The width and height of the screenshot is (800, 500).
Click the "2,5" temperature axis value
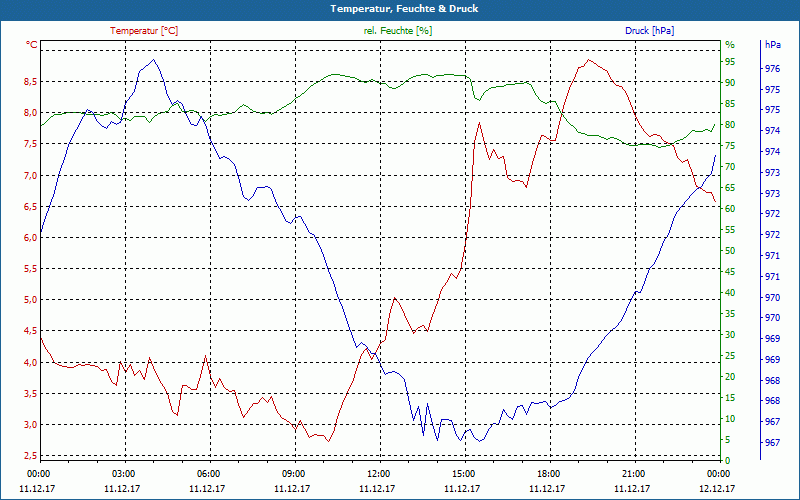[31, 456]
